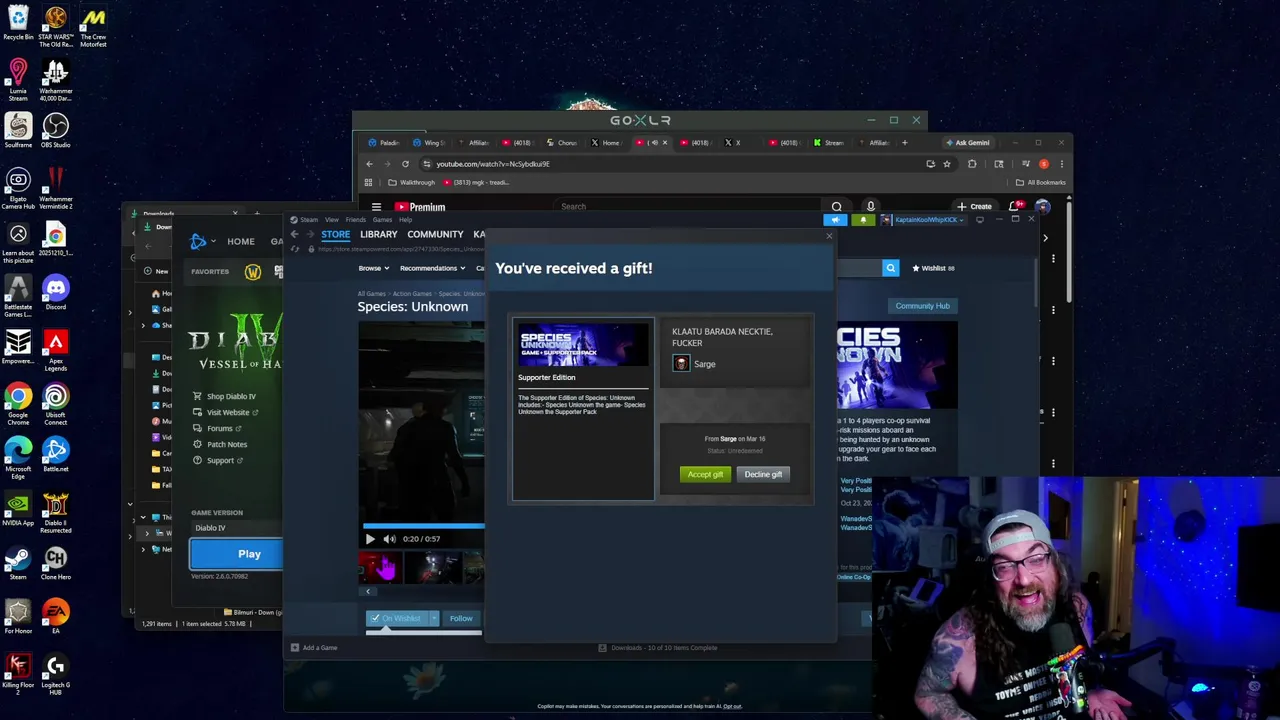Open gift sender Sarge's avatar
Screen dimensions: 1280x720
pos(681,364)
